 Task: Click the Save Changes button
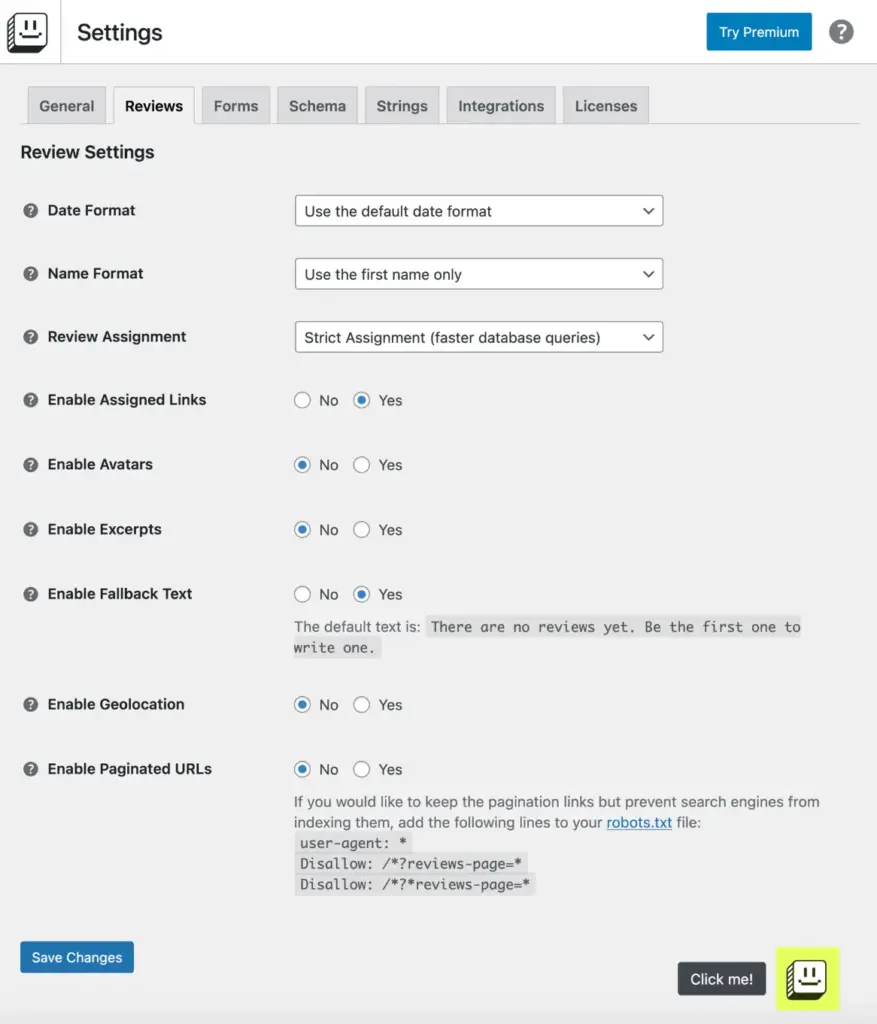pos(76,957)
